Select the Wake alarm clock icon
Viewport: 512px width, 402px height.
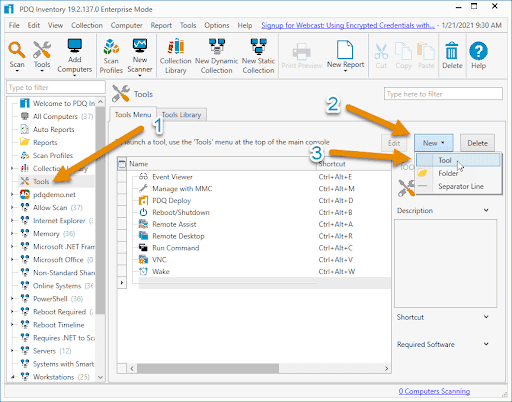click(143, 271)
